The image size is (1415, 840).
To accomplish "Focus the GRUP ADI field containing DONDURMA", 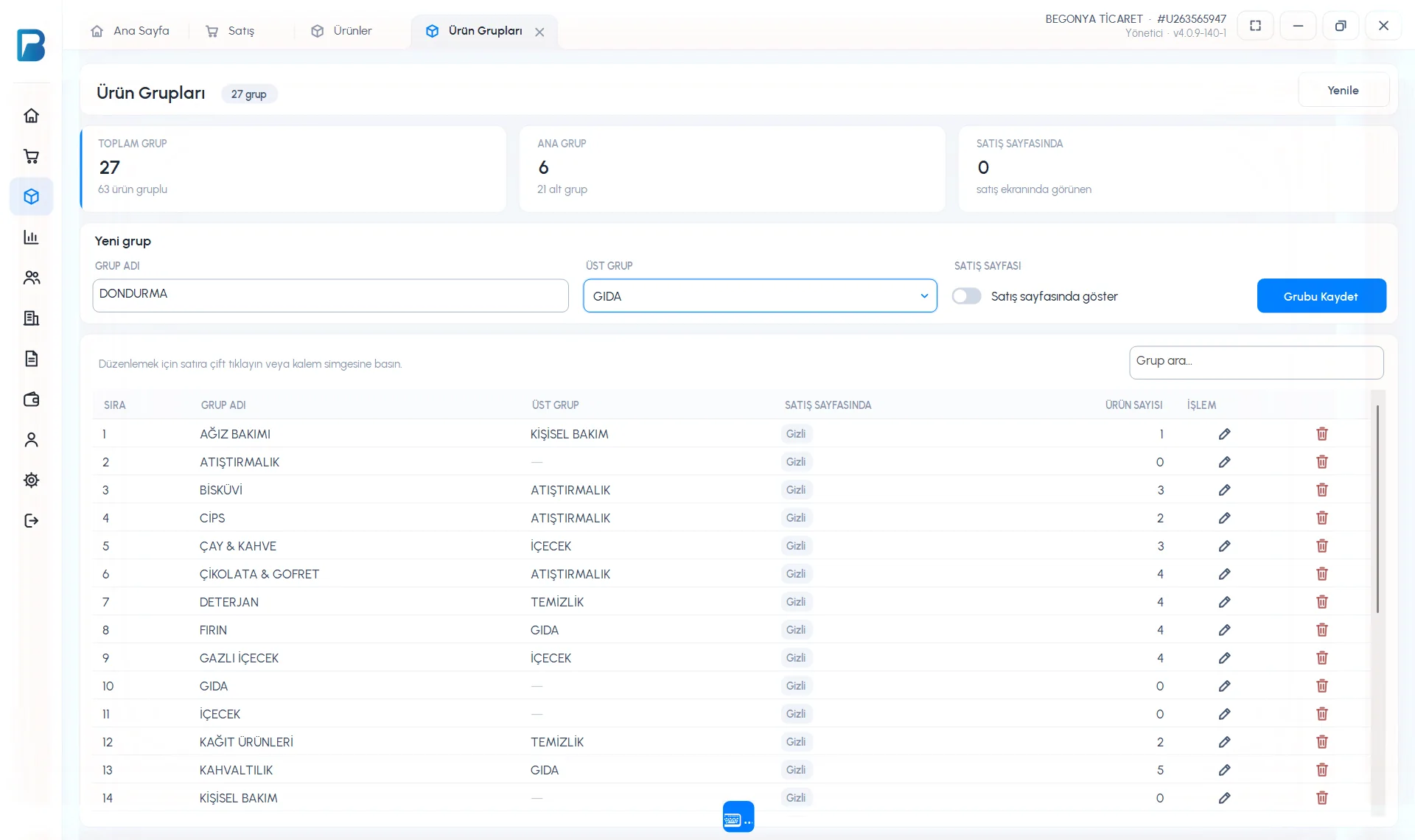I will pyautogui.click(x=330, y=295).
